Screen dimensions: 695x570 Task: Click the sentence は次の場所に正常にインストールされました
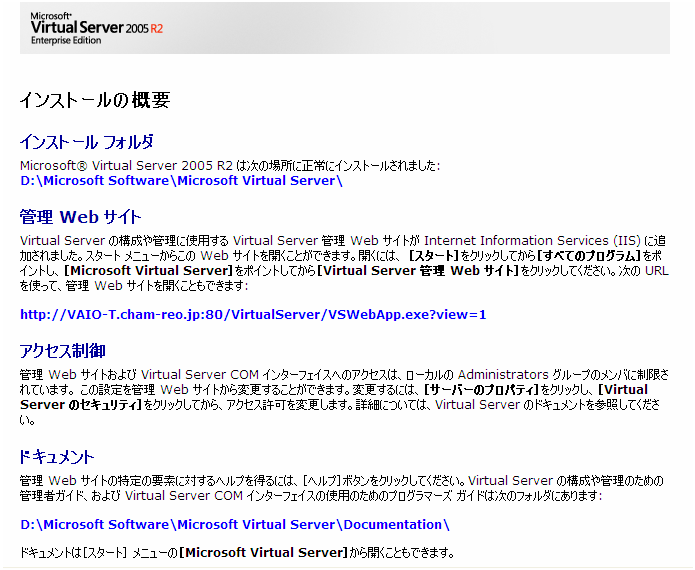[338, 166]
